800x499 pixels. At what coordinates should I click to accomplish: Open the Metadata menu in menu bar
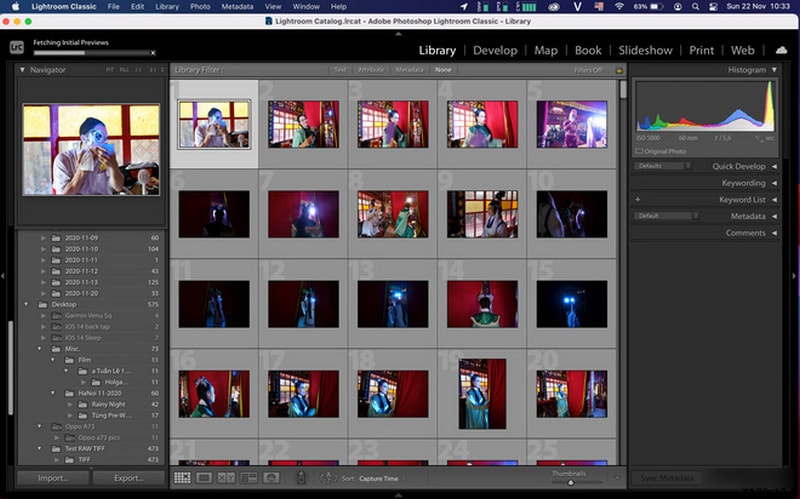tap(237, 6)
